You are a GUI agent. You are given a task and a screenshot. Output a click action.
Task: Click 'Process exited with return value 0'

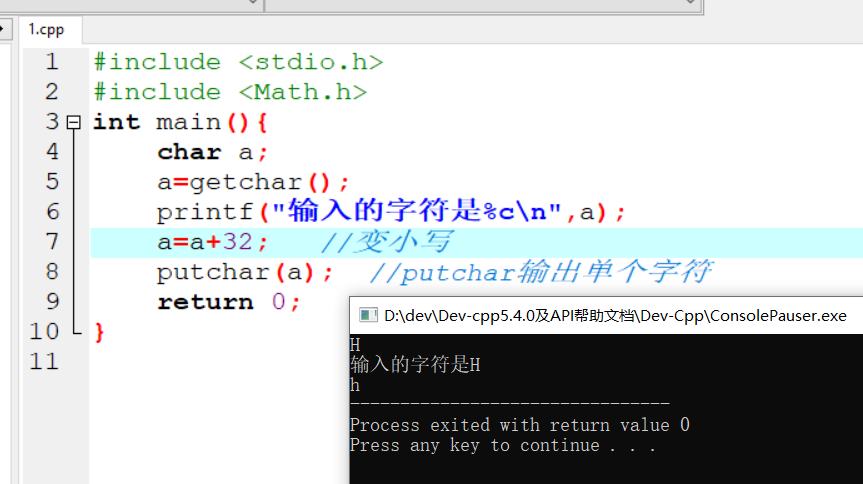pos(520,425)
